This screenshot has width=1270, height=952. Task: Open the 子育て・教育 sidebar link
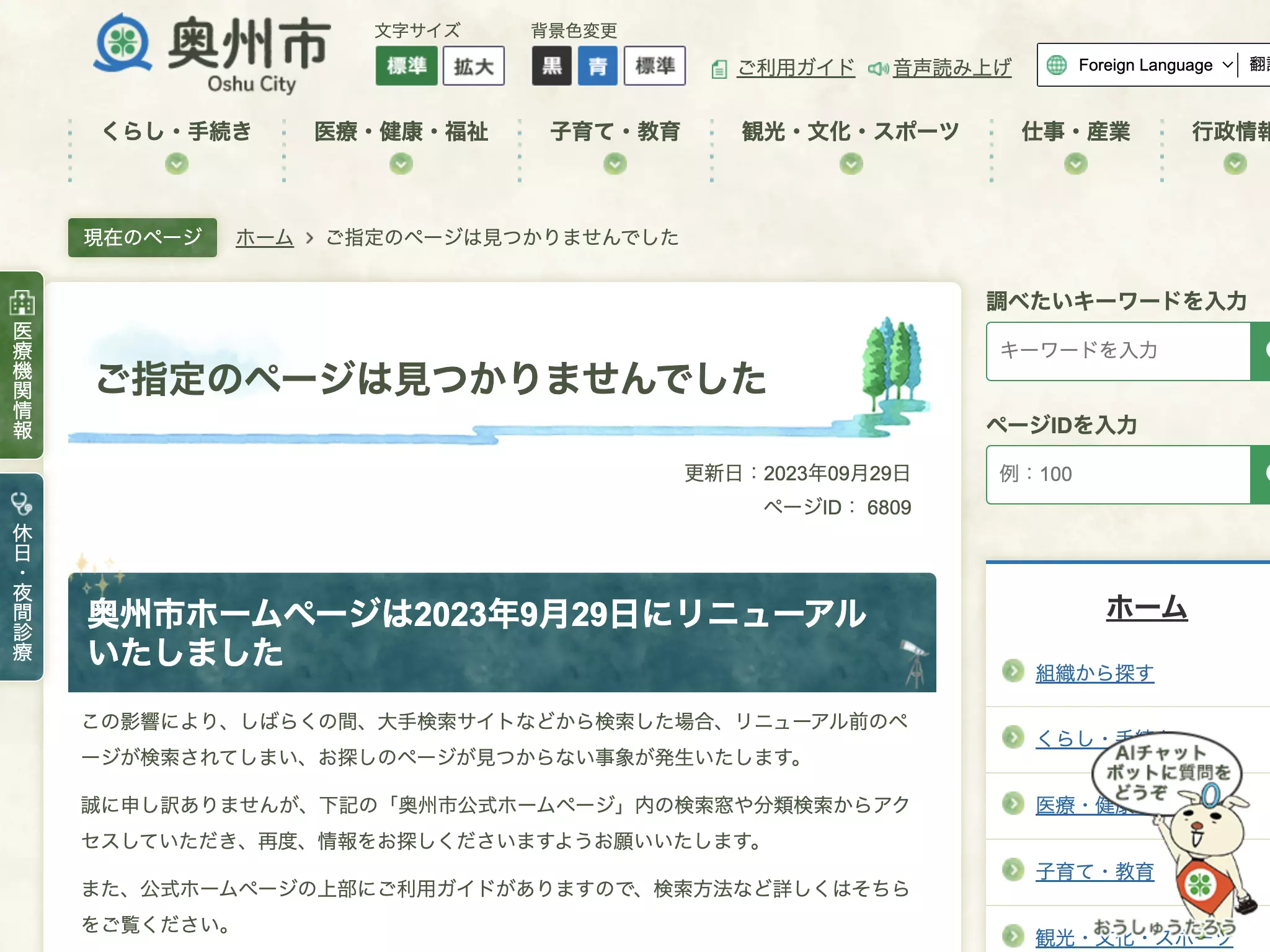tap(1095, 872)
